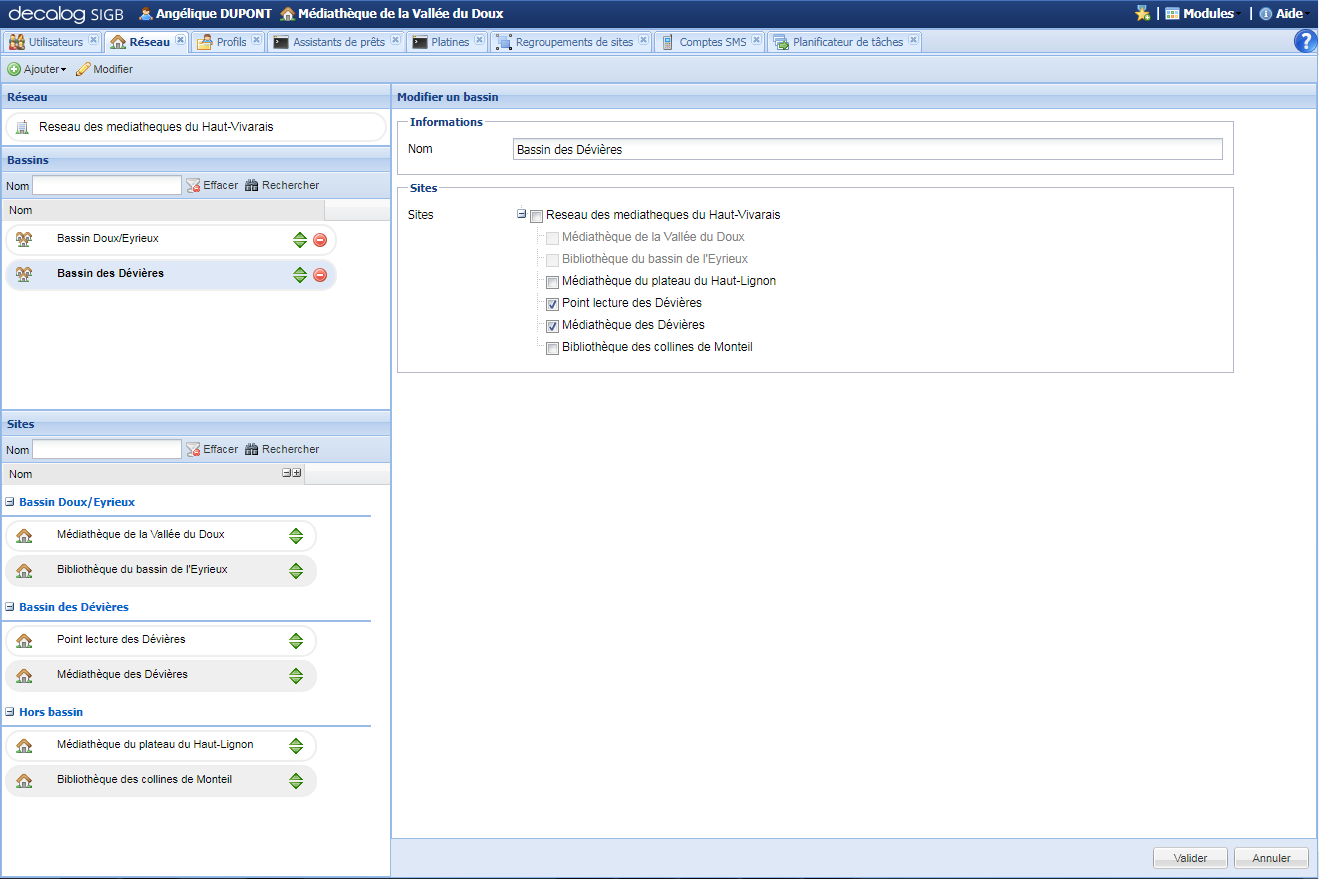The image size is (1319, 879).
Task: Click the Effacer eraser icon in the Bassins panel
Action: (x=192, y=185)
